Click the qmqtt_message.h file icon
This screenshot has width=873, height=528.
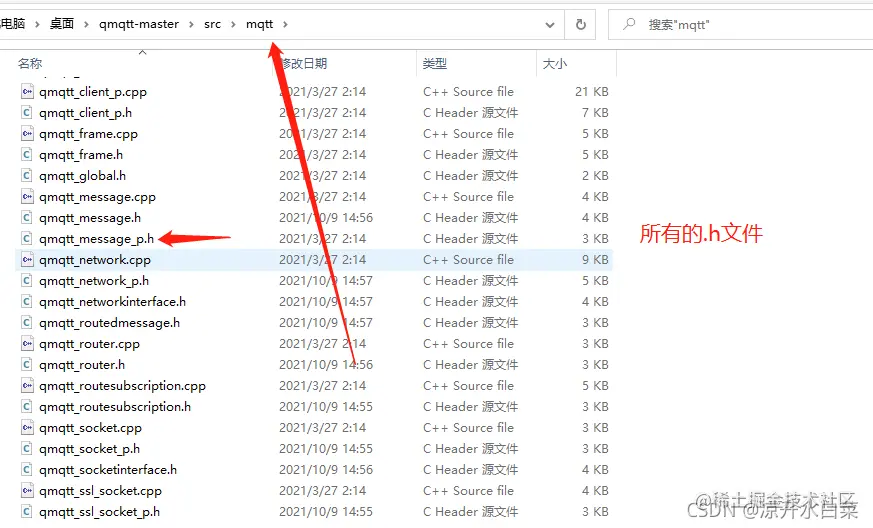(27, 217)
